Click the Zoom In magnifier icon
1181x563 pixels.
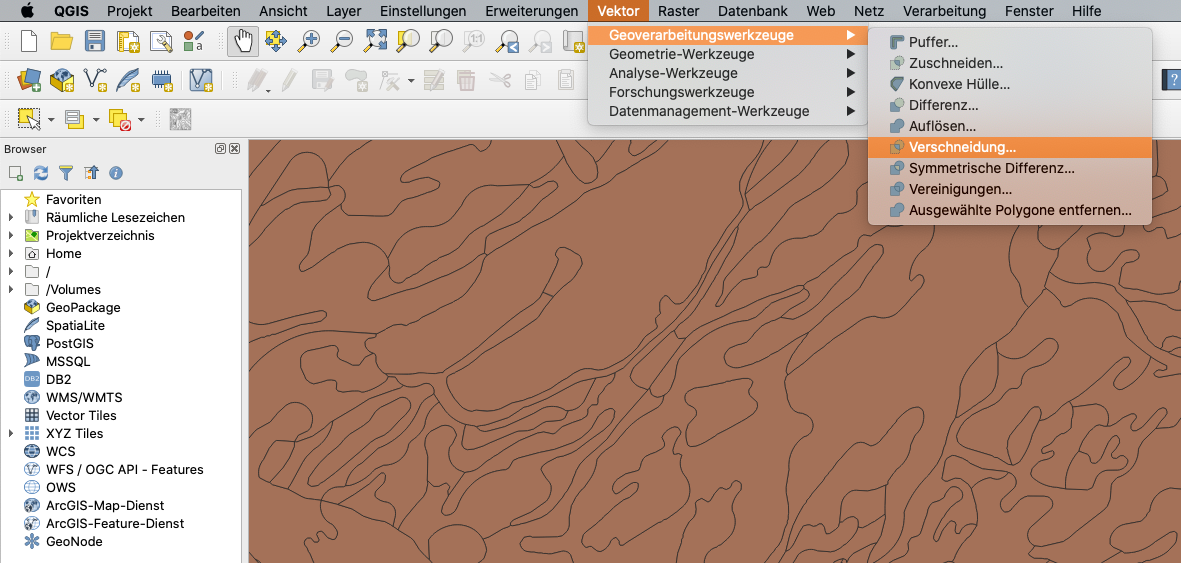click(310, 41)
